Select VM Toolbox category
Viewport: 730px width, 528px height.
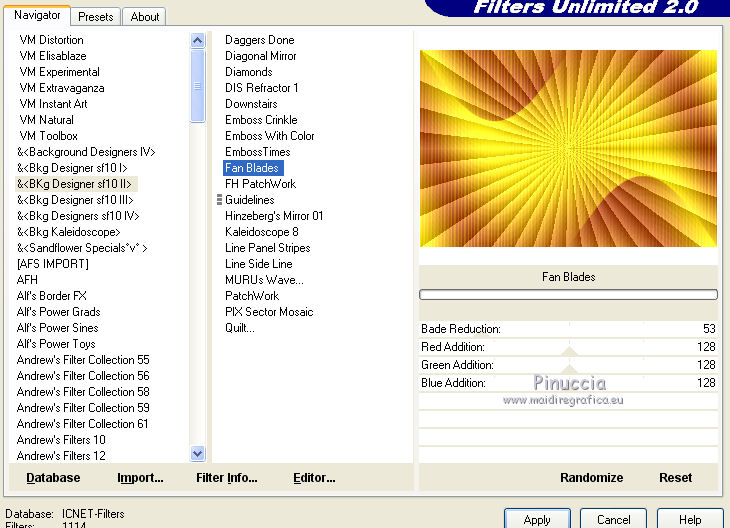pyautogui.click(x=48, y=136)
